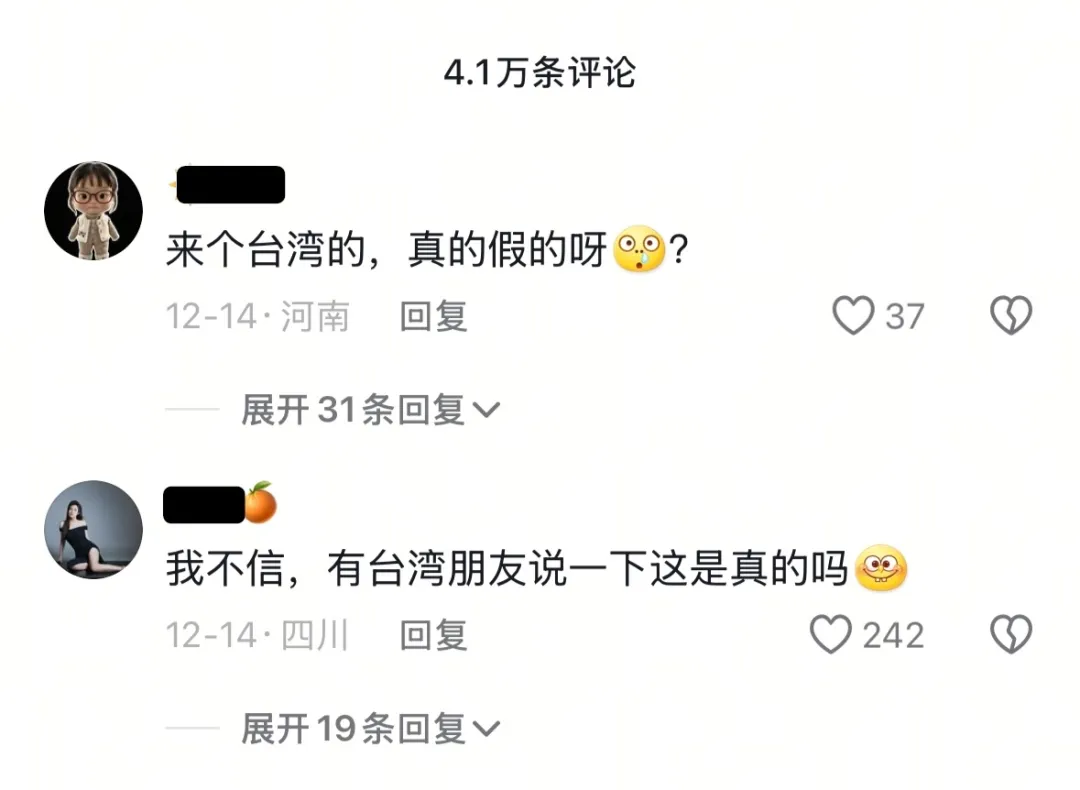Dislike the Sichuan comment via broken heart

point(1010,634)
